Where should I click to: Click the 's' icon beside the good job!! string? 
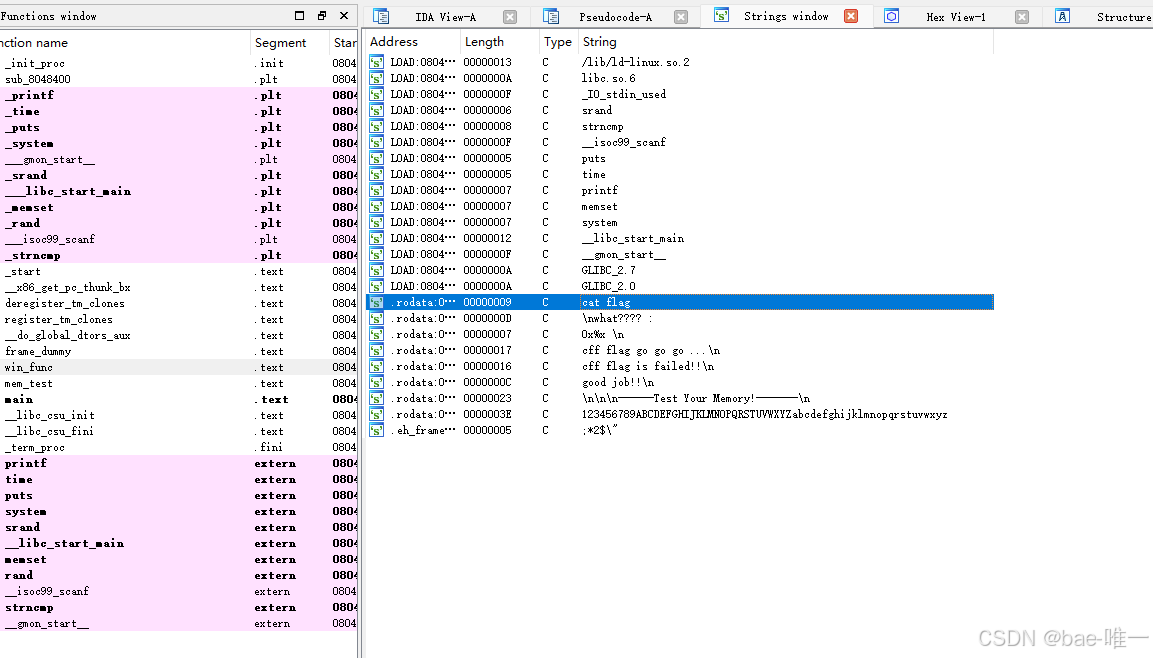[375, 382]
